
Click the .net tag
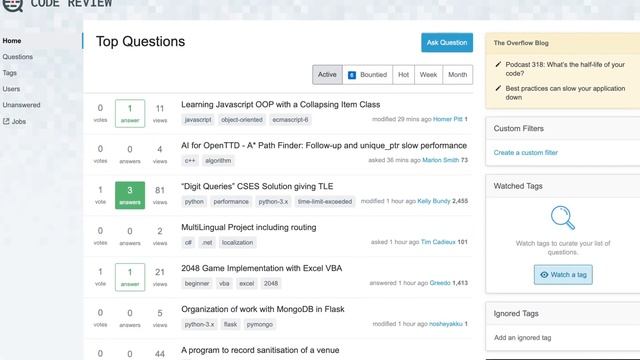[x=207, y=242]
